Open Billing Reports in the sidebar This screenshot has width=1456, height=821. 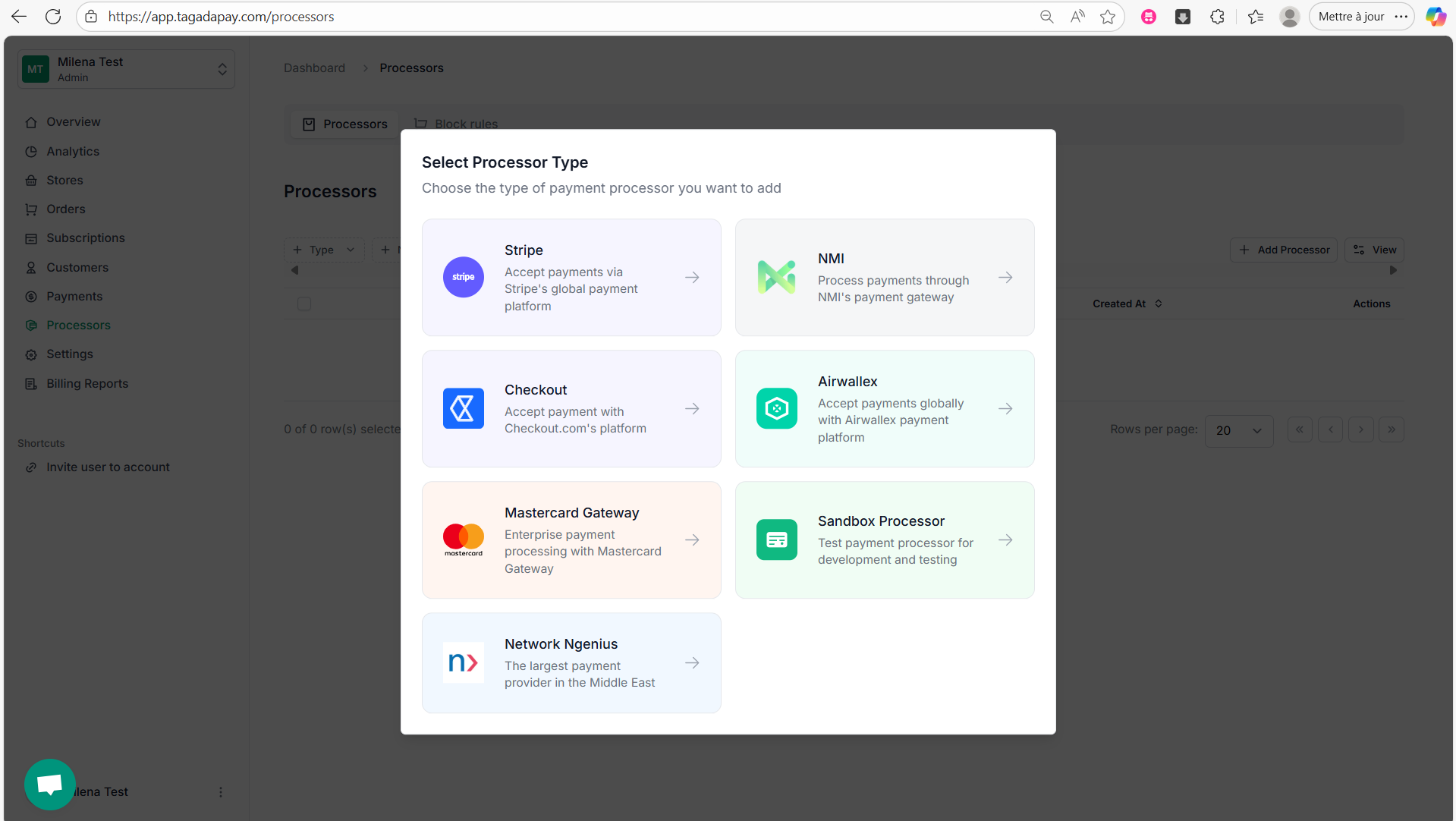[x=87, y=383]
